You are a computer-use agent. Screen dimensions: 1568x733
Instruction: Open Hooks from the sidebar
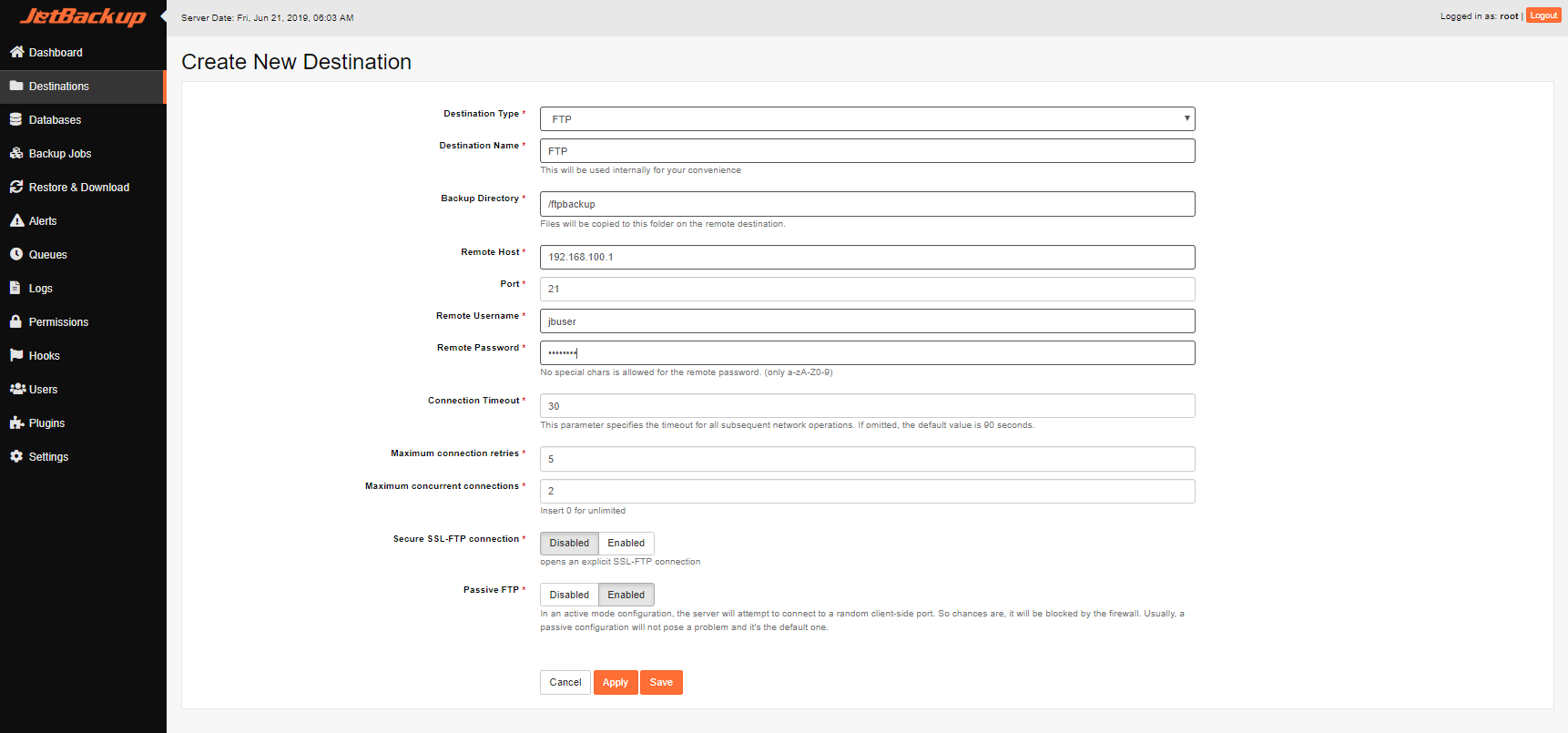click(x=83, y=356)
